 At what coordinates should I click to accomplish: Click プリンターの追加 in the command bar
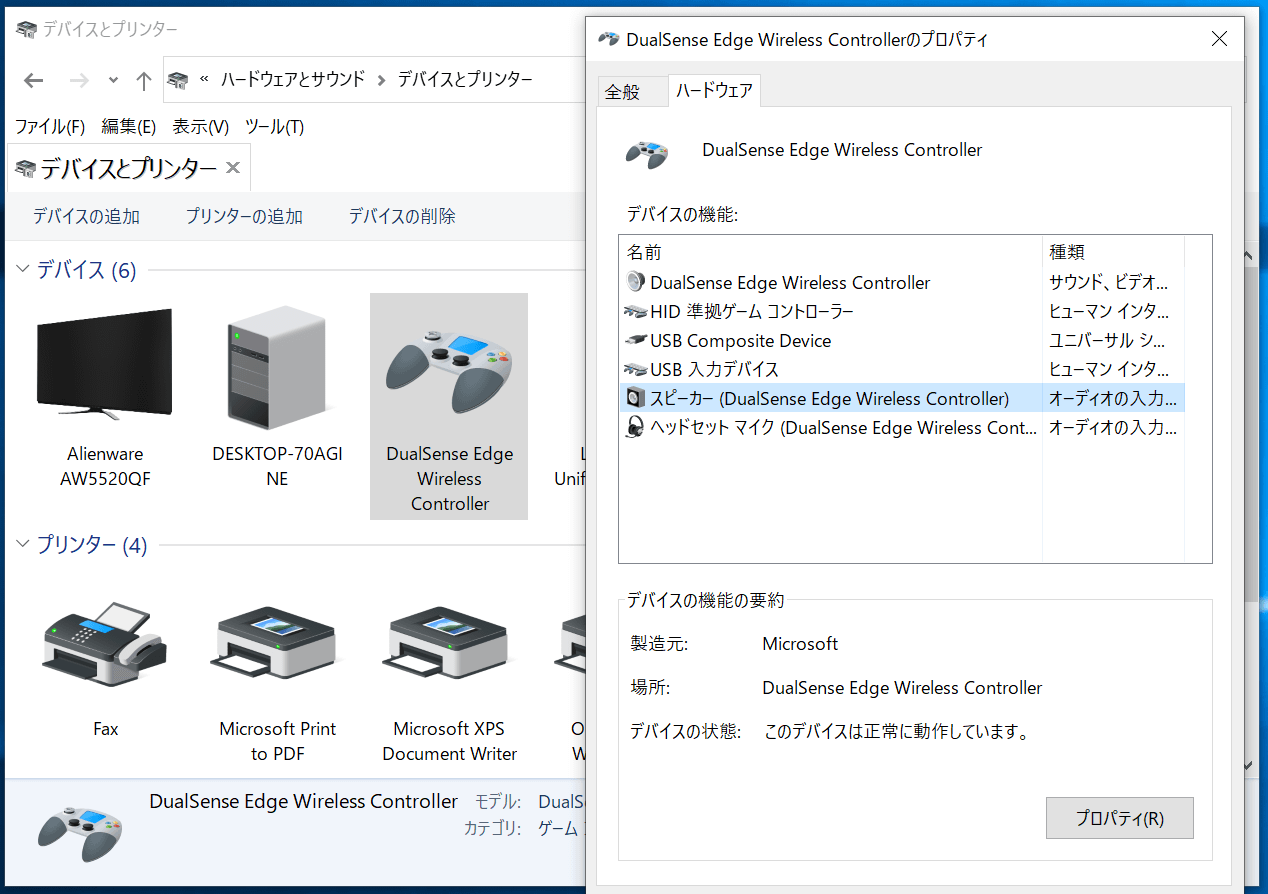click(244, 217)
